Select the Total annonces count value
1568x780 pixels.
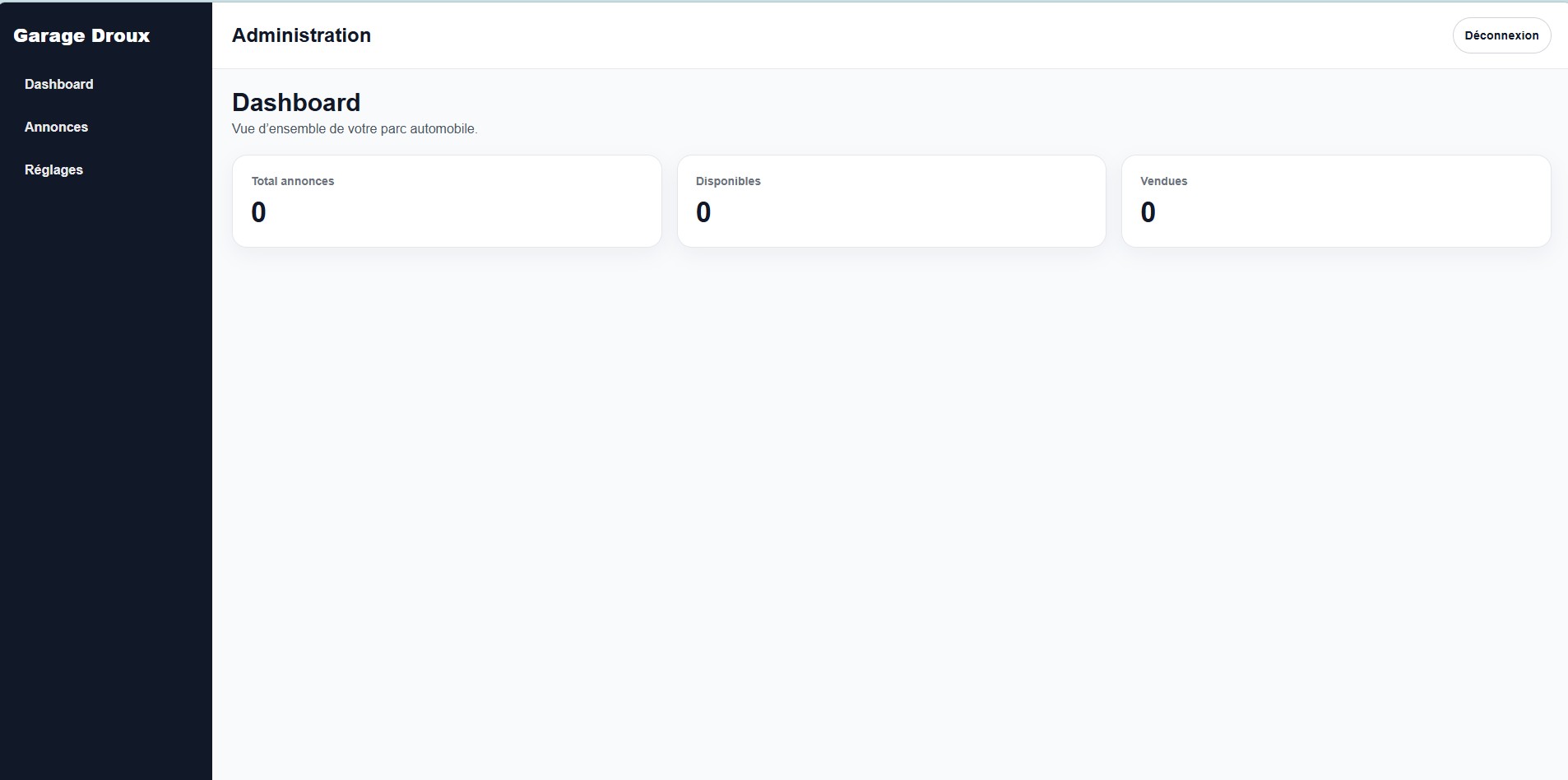(258, 212)
